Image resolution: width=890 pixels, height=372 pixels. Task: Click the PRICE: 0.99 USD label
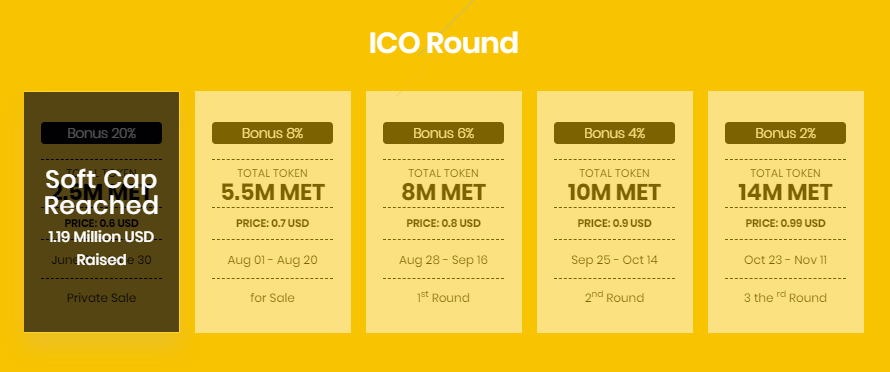786,223
